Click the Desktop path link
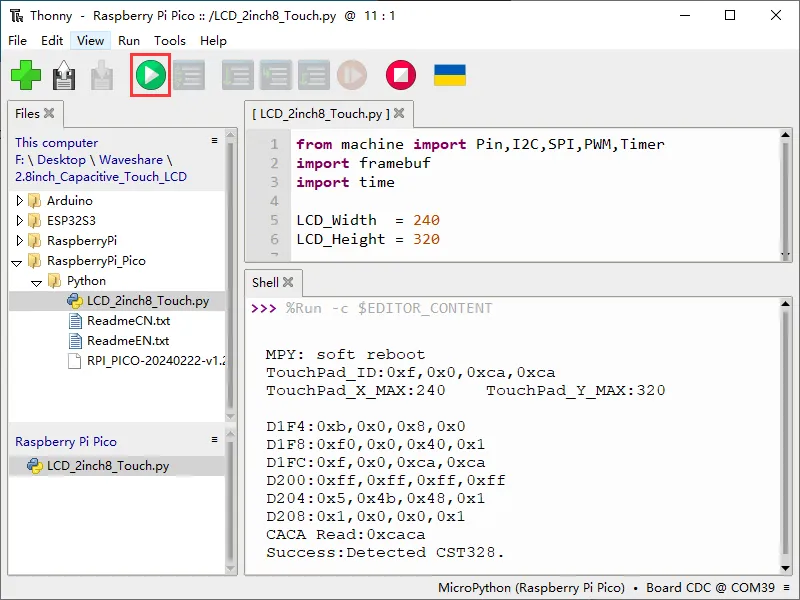Image resolution: width=800 pixels, height=600 pixels. (x=61, y=160)
